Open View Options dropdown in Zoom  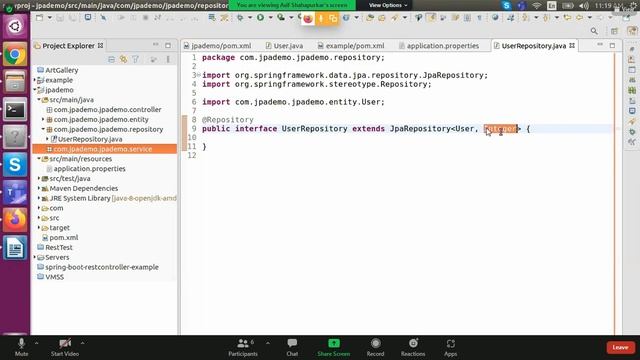click(x=388, y=5)
